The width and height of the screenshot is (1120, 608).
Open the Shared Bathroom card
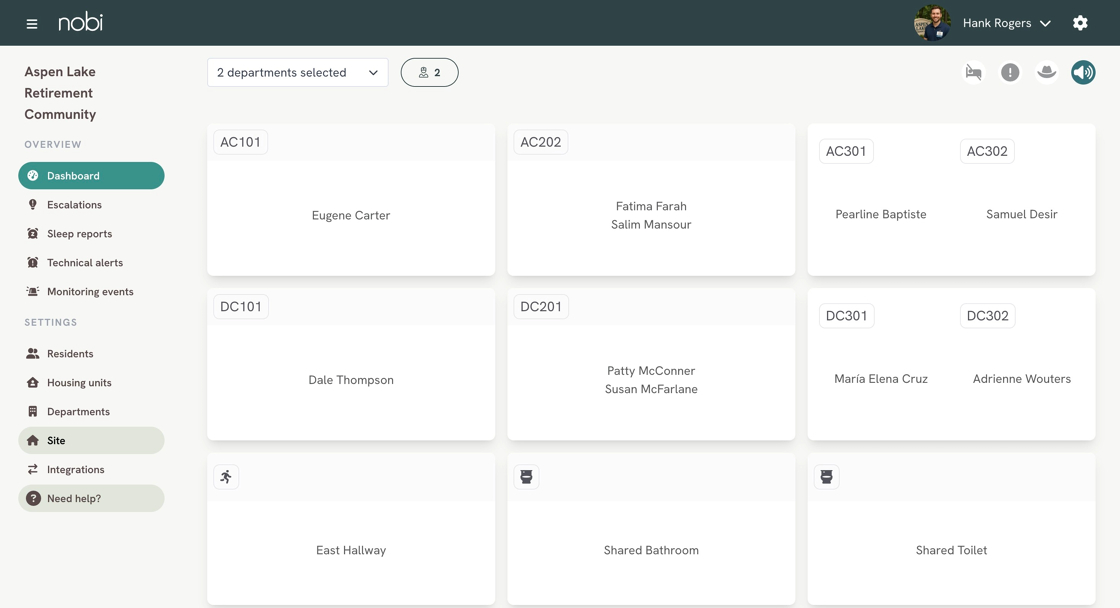click(651, 529)
